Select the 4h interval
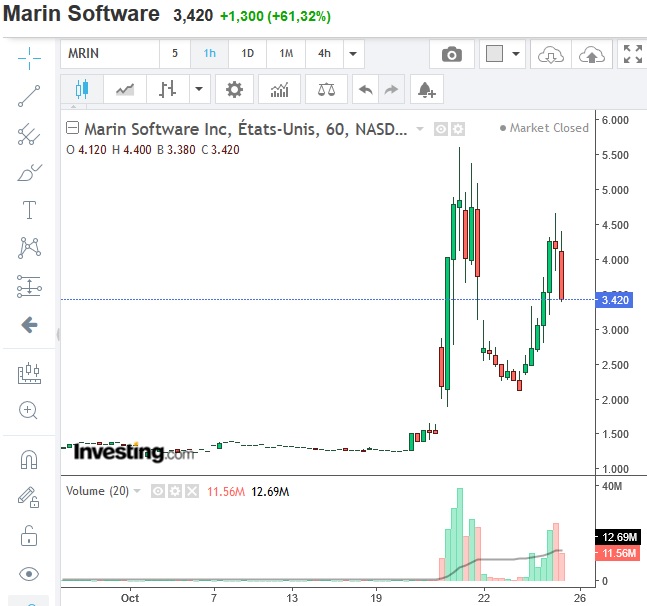Viewport: 647px width, 606px height. (324, 54)
